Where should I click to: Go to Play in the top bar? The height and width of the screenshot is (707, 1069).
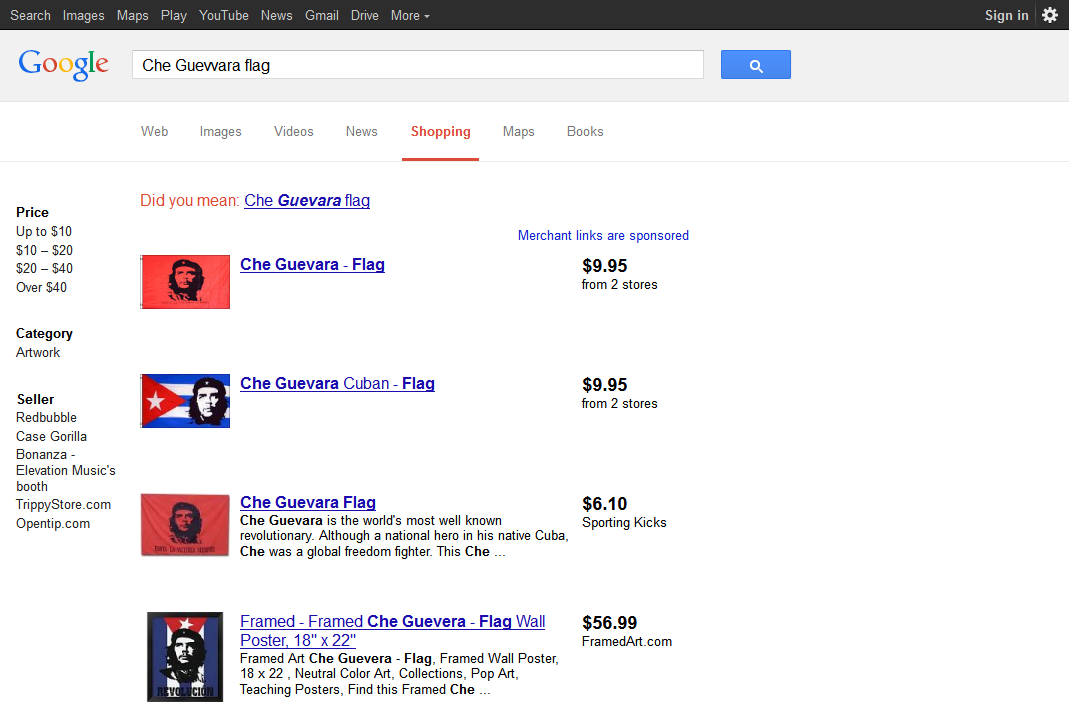173,15
